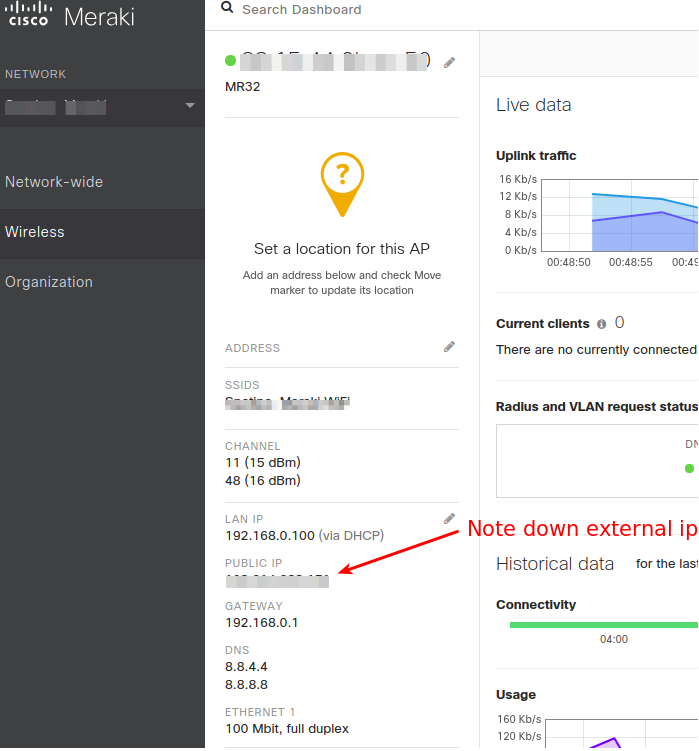Select 100 Mbit, full duplex text

coord(287,729)
